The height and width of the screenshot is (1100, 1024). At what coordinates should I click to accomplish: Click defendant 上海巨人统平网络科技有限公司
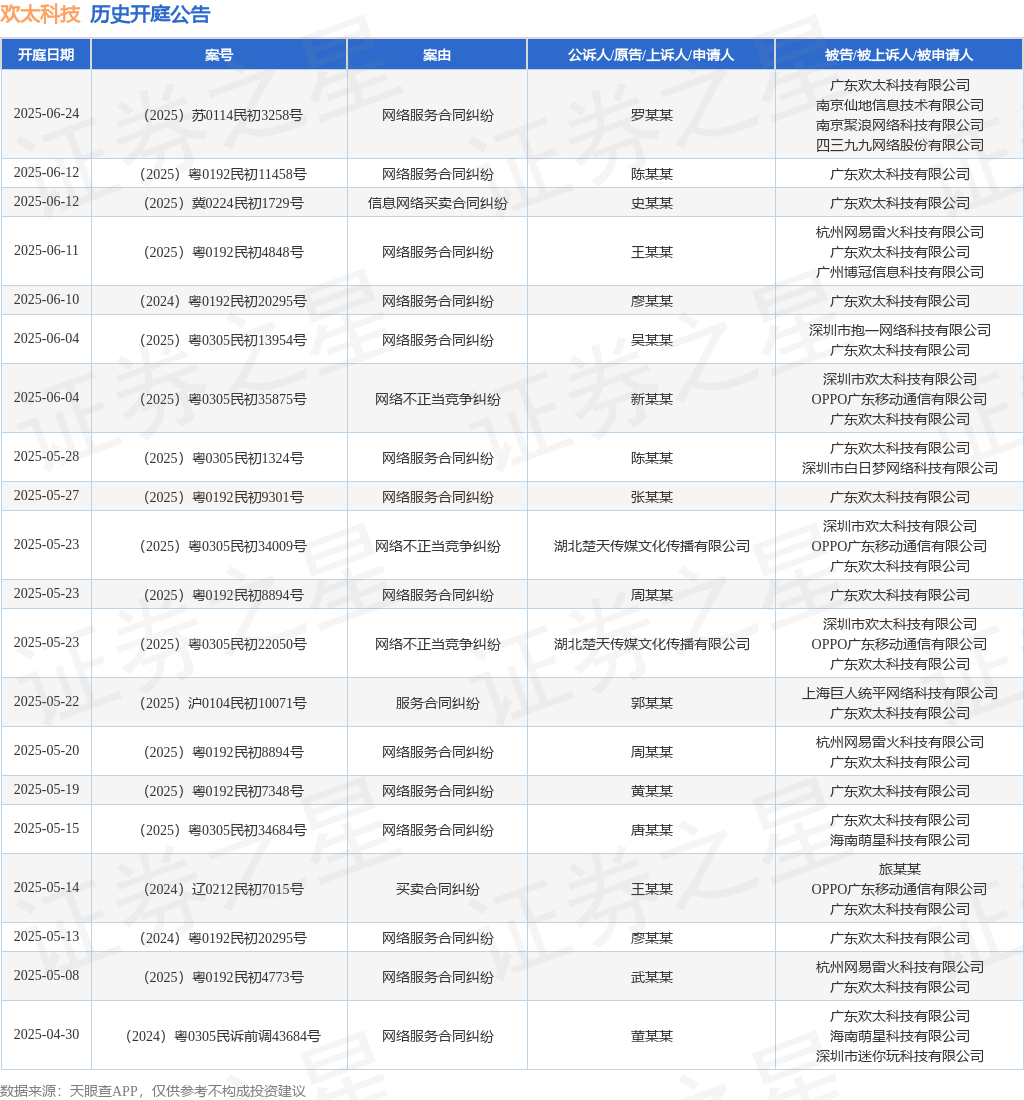899,693
